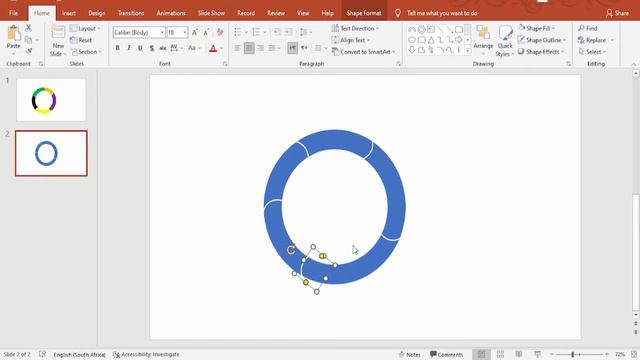Toggle Underline formatting
The image size is (640, 360).
(x=140, y=48)
